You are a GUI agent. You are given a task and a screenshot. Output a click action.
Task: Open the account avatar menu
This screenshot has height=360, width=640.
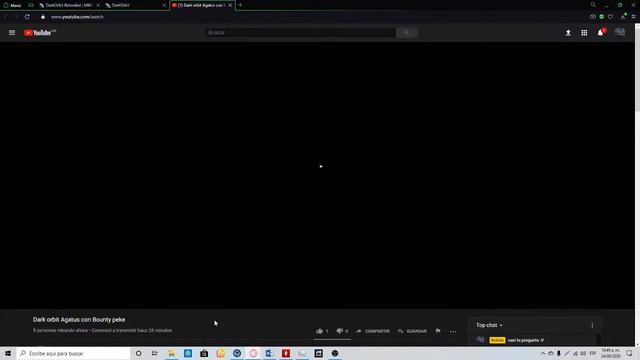pyautogui.click(x=620, y=32)
